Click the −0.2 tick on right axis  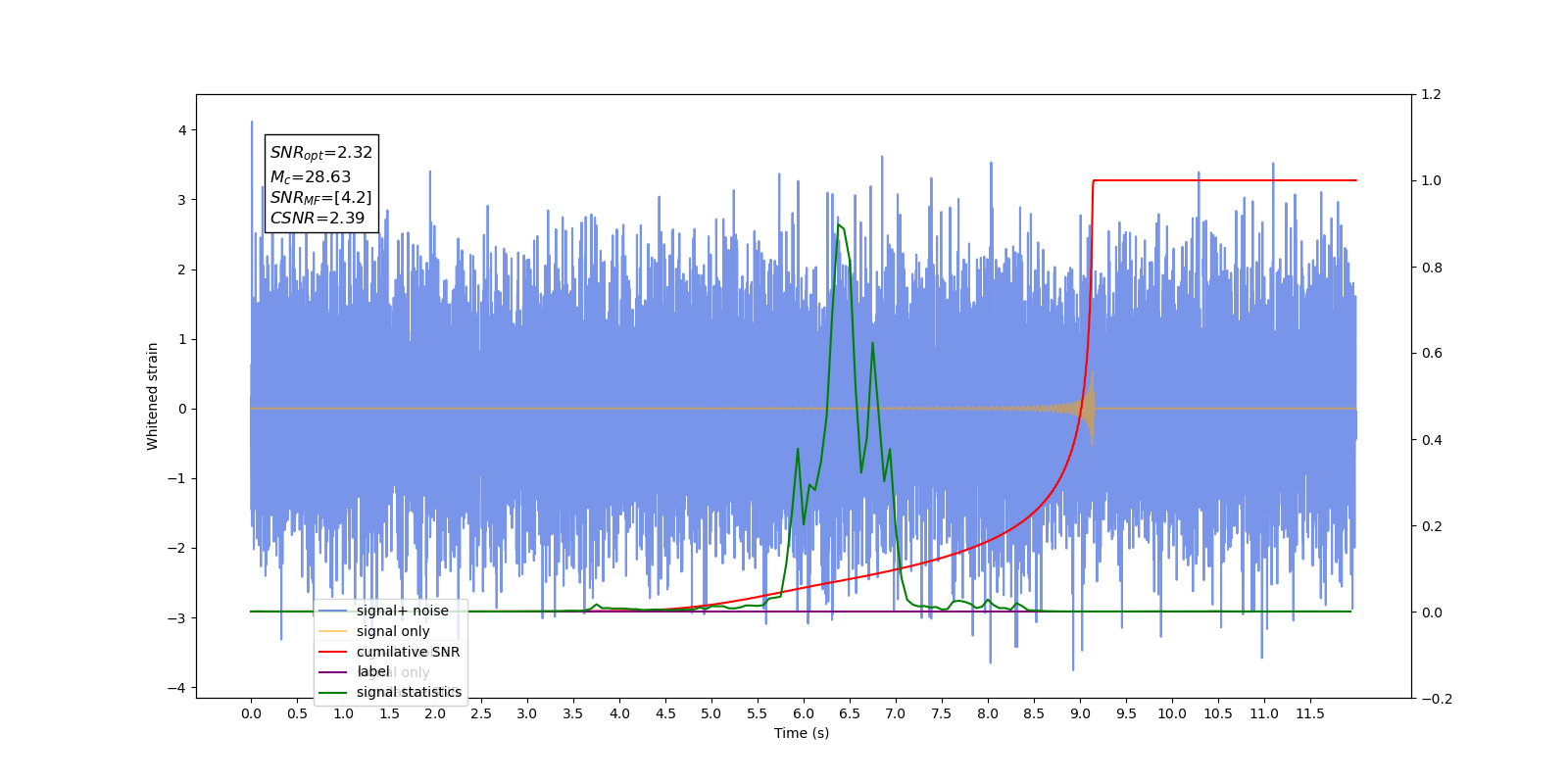coord(1436,699)
